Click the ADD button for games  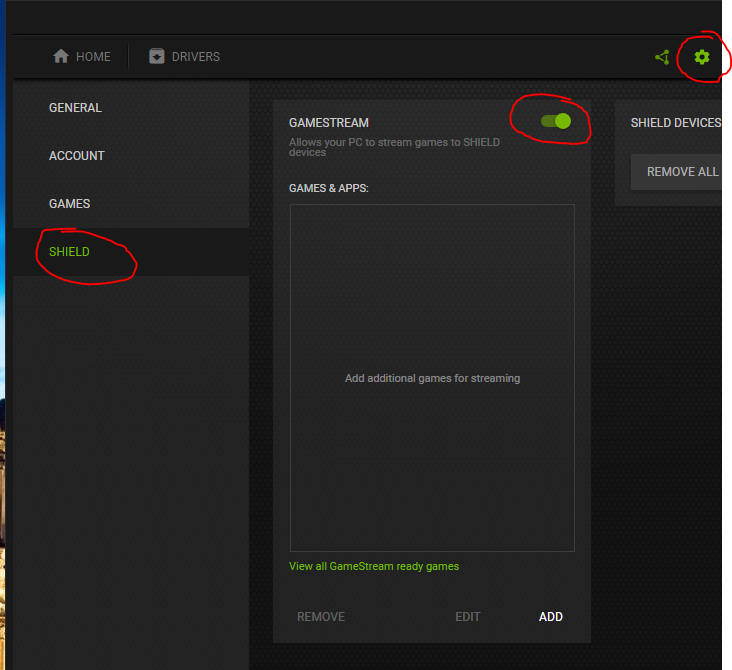[x=551, y=617]
